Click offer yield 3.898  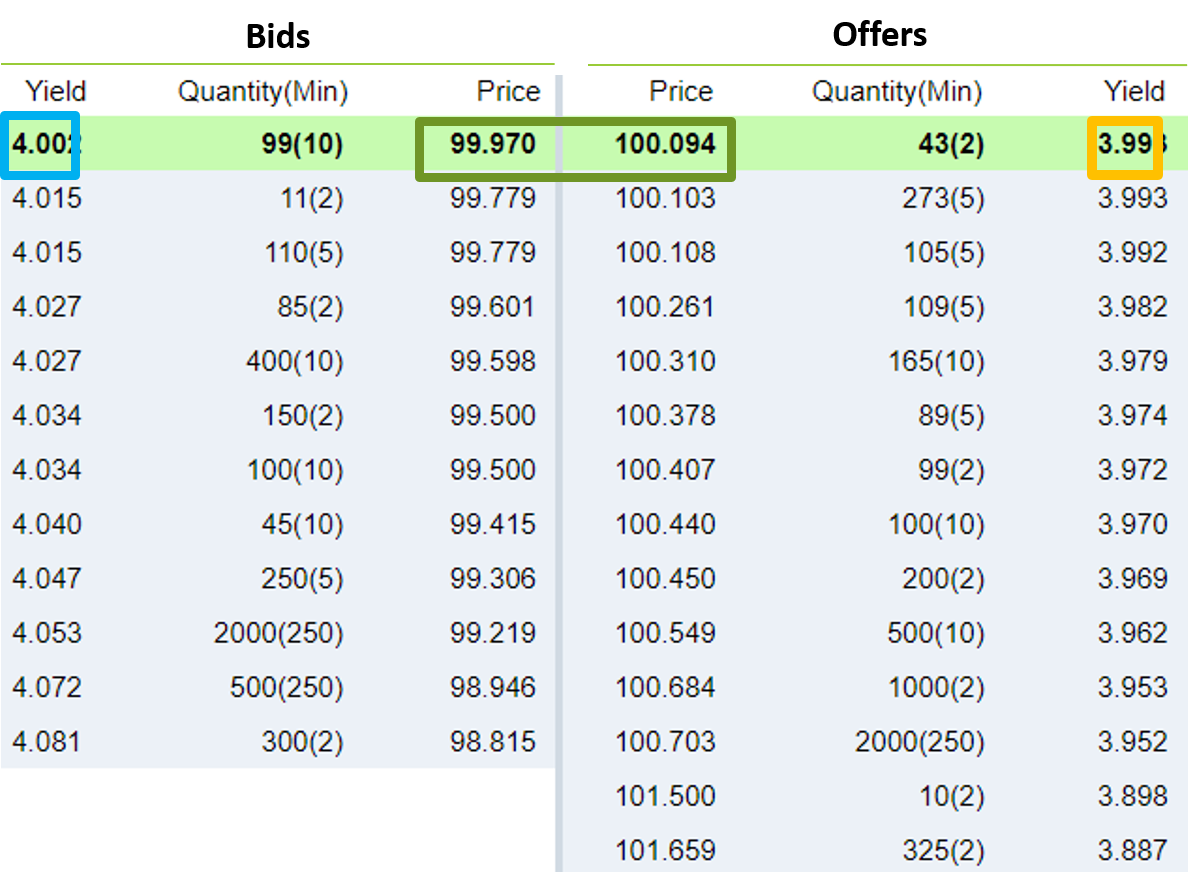(x=1132, y=796)
